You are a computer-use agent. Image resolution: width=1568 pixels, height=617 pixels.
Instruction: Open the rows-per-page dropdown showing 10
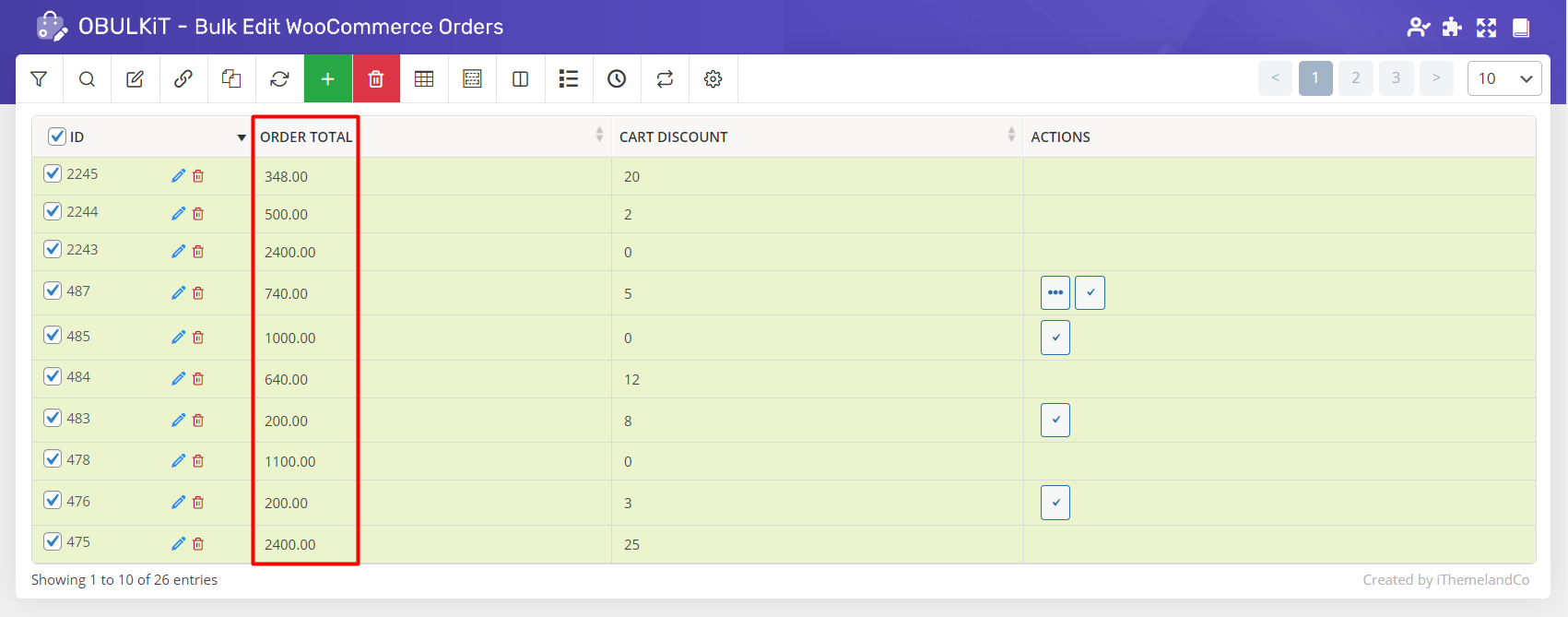pos(1503,78)
